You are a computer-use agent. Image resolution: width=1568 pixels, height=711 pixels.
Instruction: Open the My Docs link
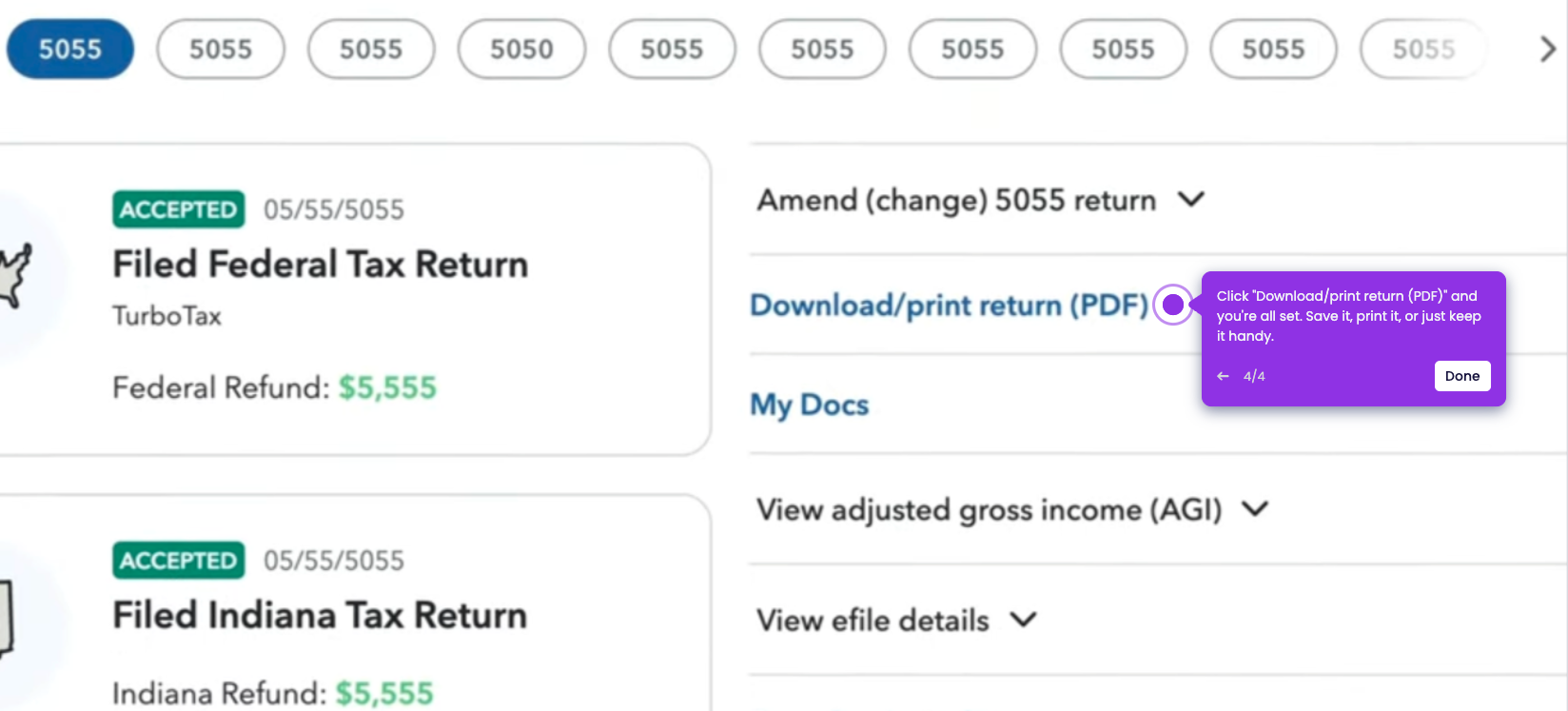coord(810,405)
